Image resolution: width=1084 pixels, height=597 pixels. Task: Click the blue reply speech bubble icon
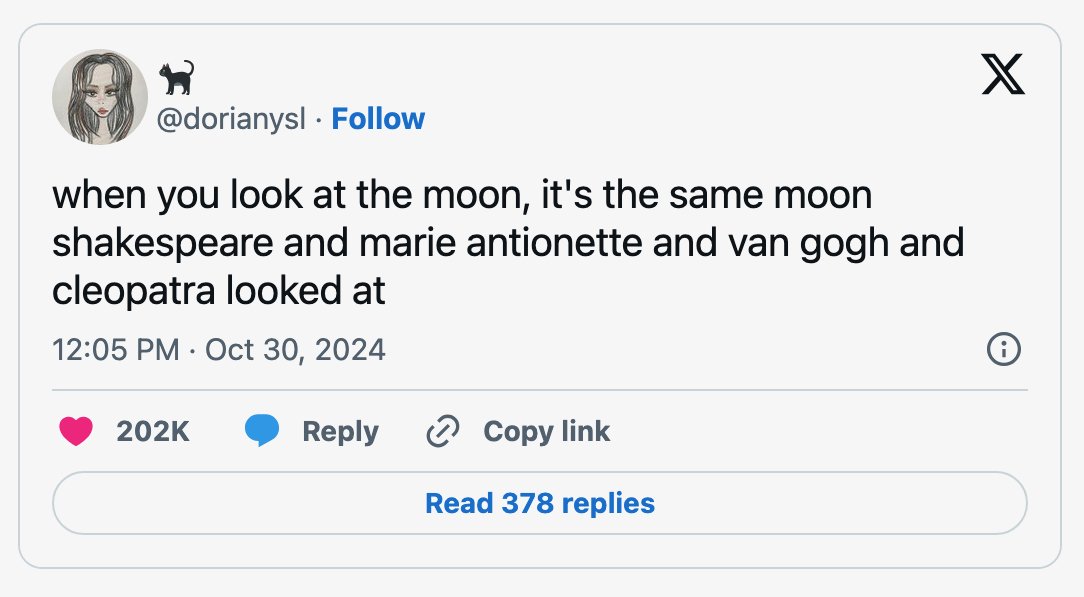coord(262,431)
